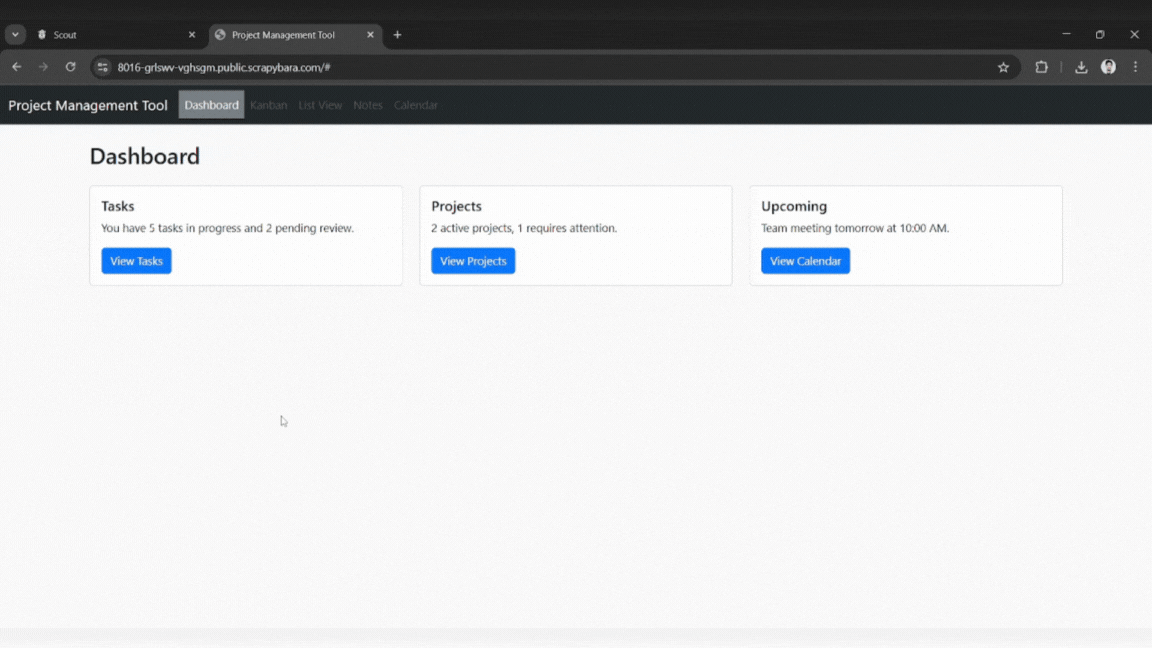This screenshot has height=648, width=1152.
Task: Click the forward navigation arrow
Action: (43, 67)
